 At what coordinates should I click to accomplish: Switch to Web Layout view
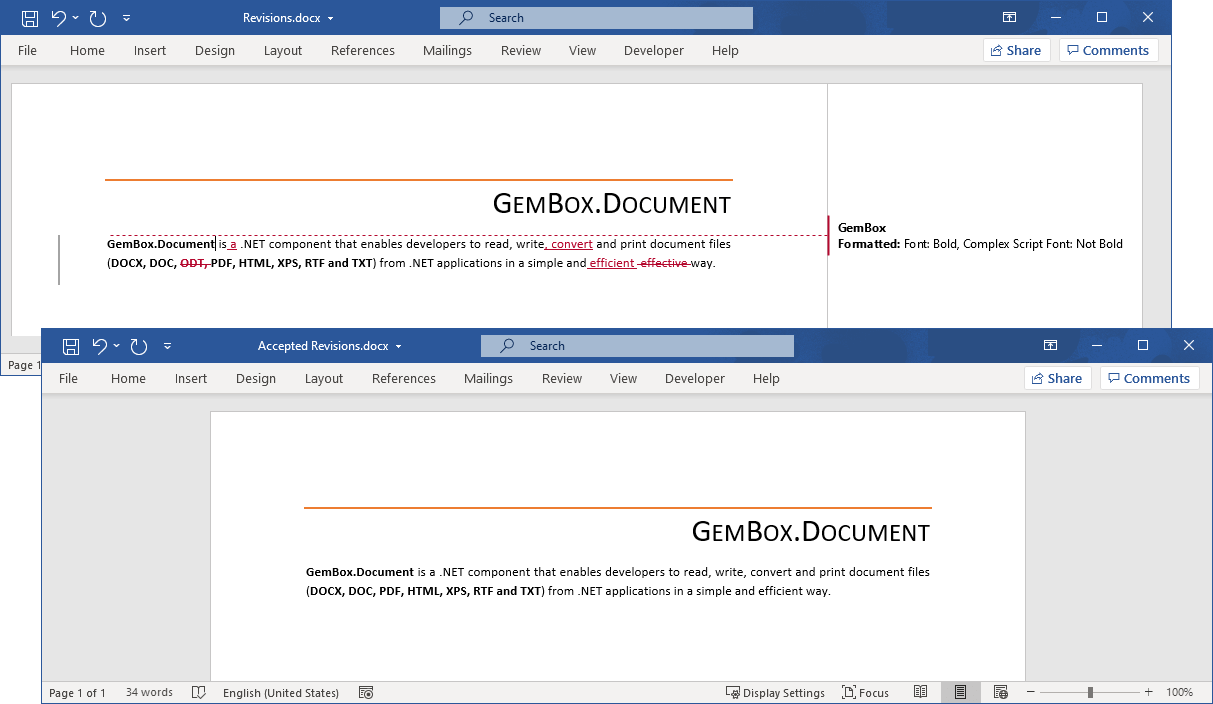point(1000,693)
